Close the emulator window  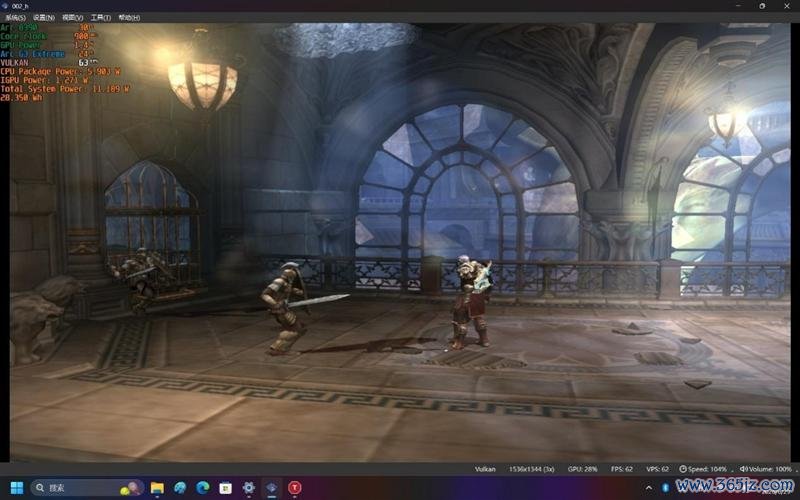pos(786,6)
